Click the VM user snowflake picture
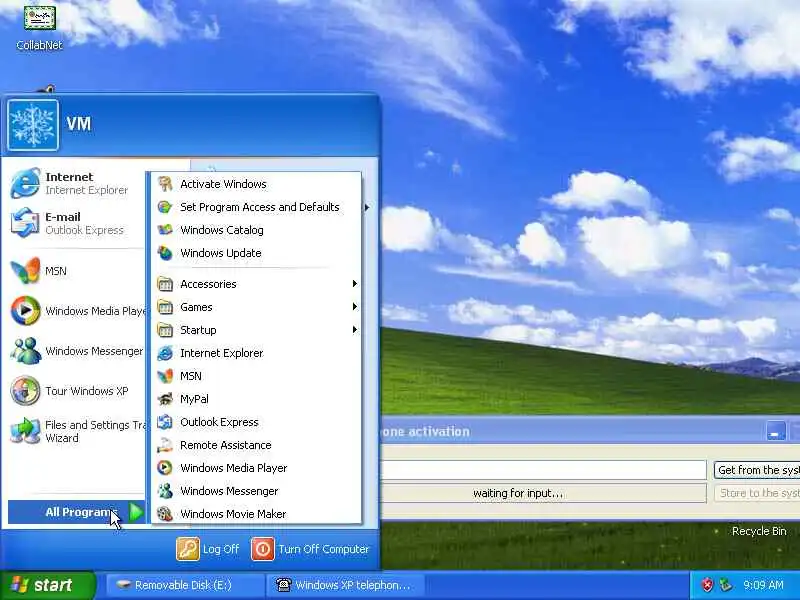Screen dimensions: 800x600 (x=33, y=125)
